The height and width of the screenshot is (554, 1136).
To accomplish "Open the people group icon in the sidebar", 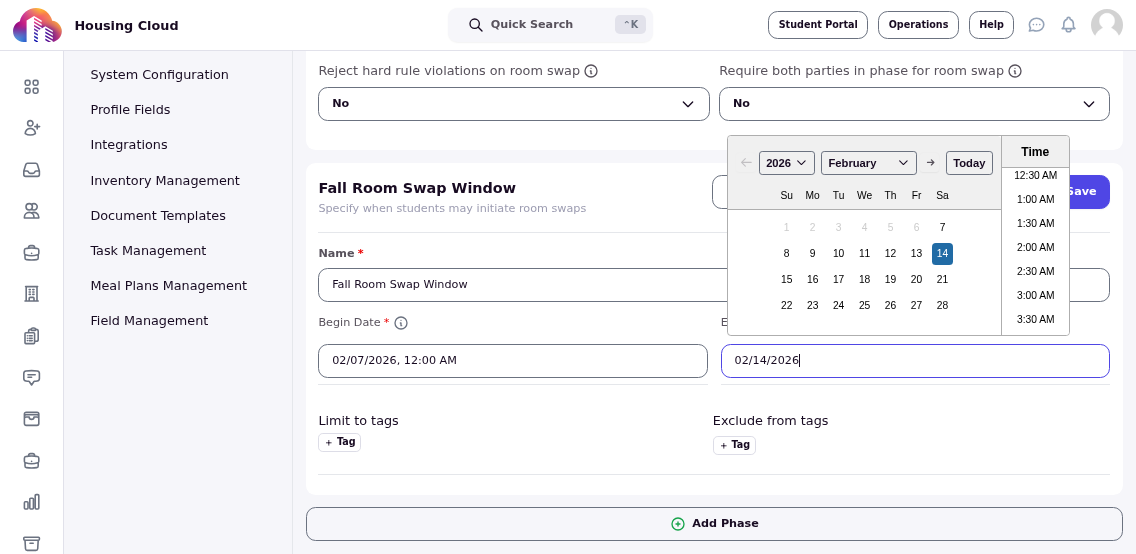I will tap(31, 211).
